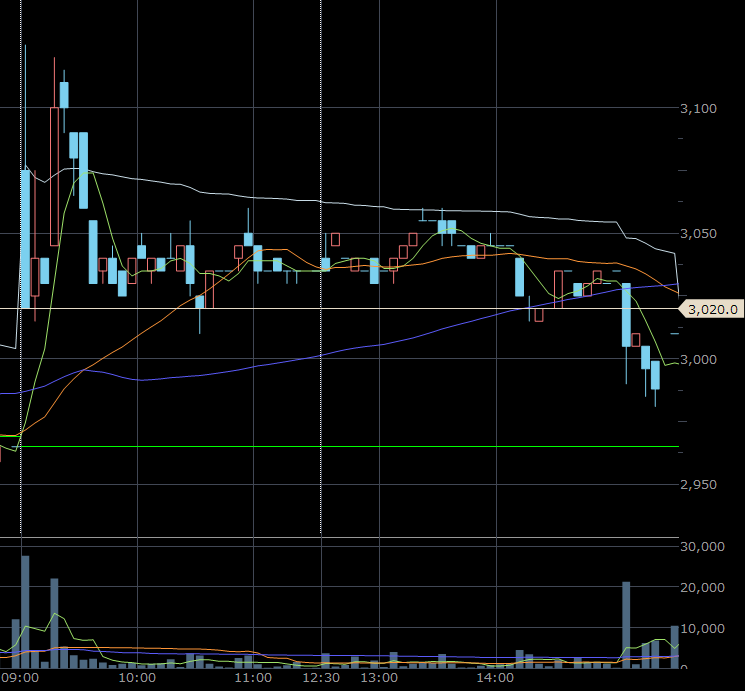Click the 12:30 time axis label
745x691 pixels.
click(321, 678)
